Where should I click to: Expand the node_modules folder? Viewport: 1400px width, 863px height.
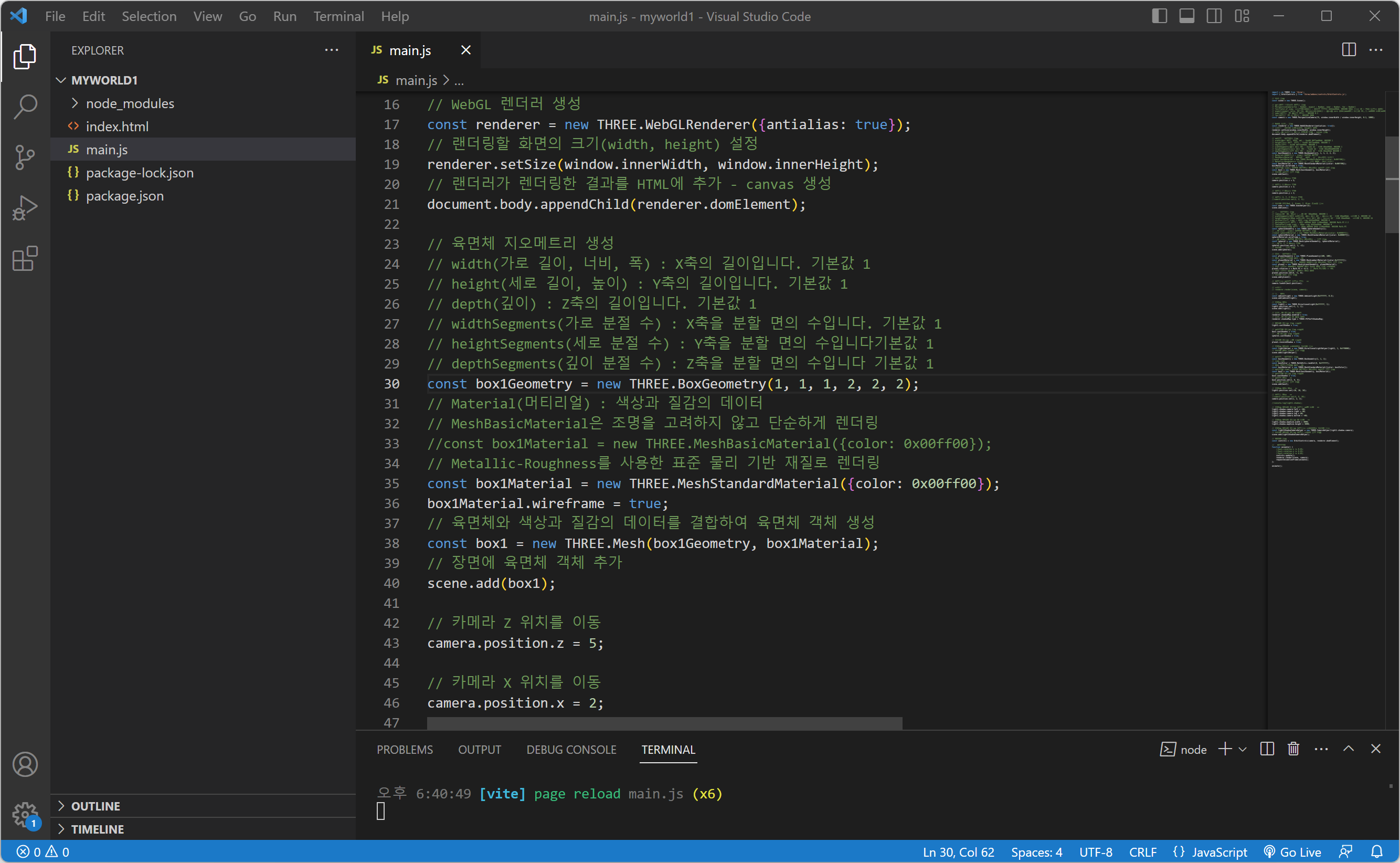pyautogui.click(x=130, y=103)
